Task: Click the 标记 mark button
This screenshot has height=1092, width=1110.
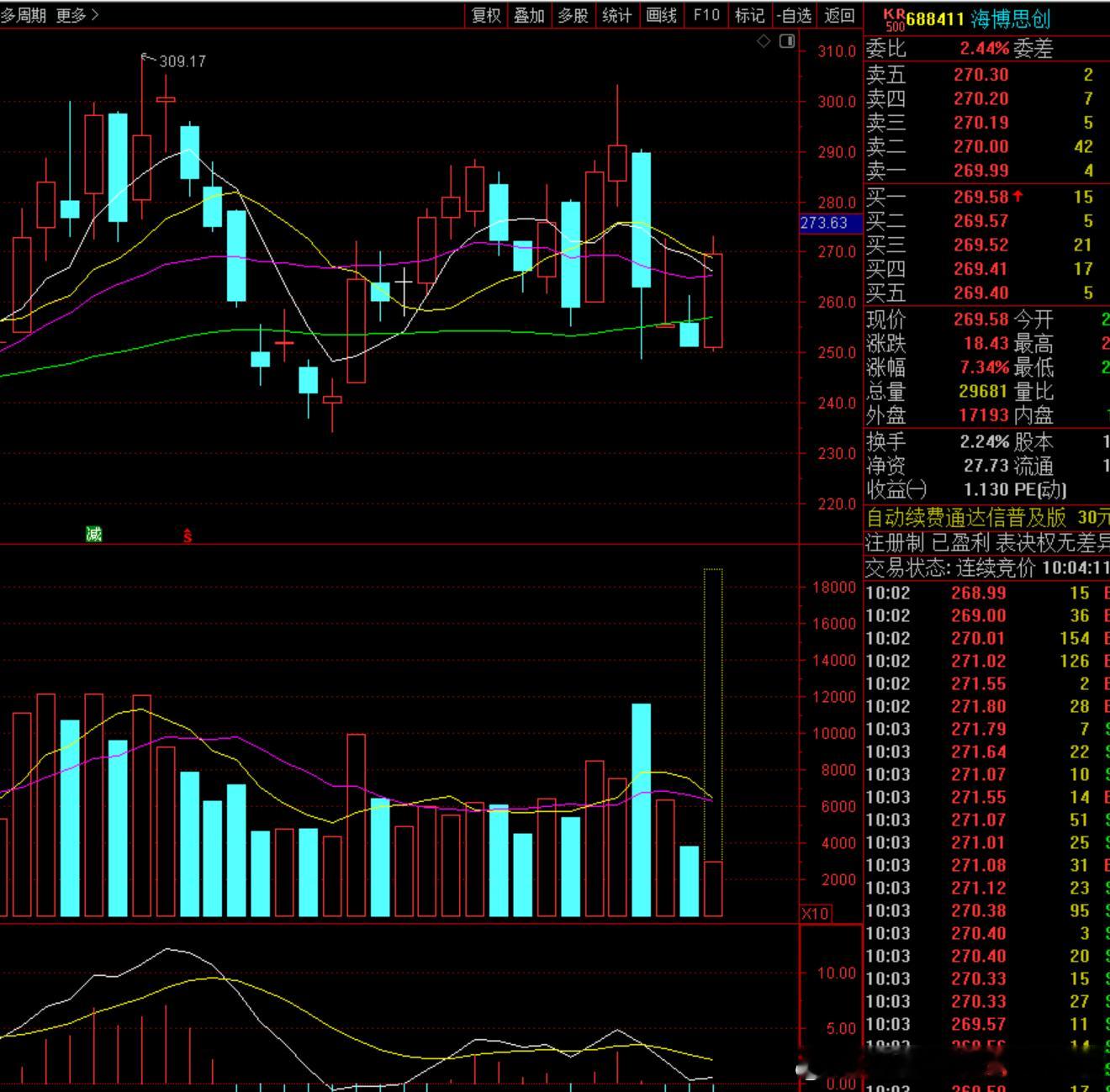Action: point(749,15)
